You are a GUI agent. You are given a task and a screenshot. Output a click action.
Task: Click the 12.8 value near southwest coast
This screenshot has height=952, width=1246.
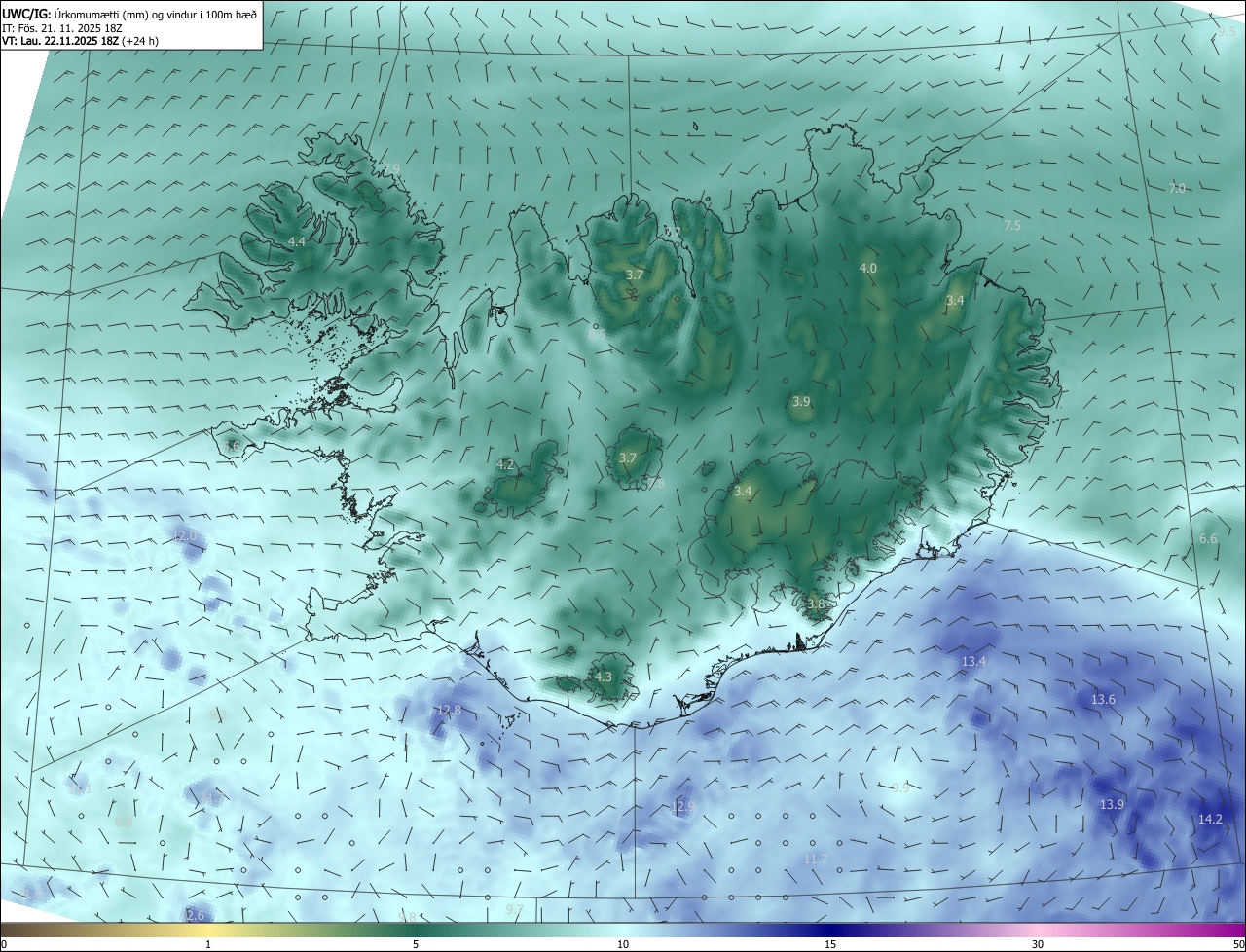tap(449, 711)
